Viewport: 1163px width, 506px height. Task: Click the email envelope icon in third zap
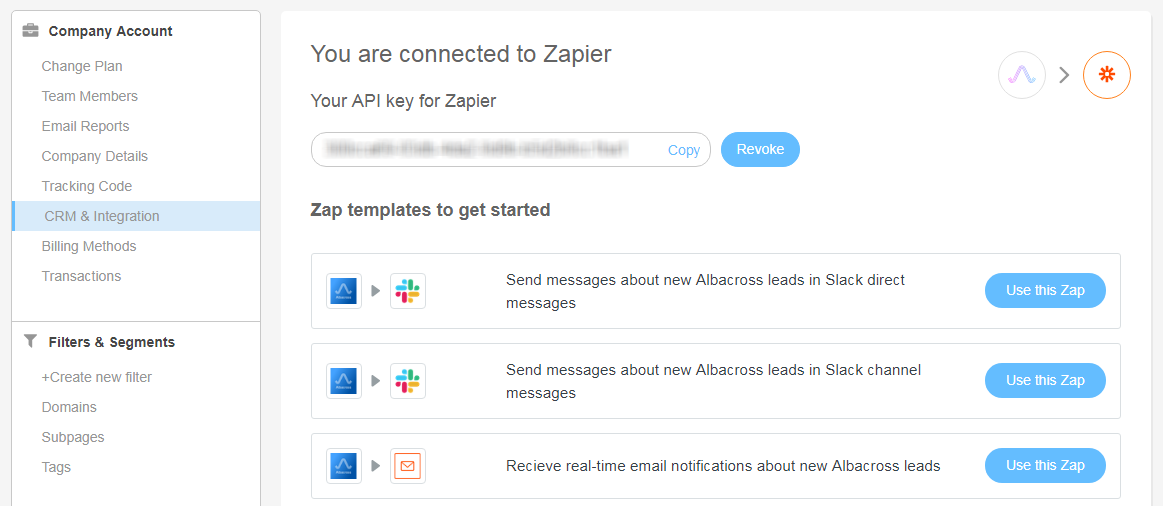tap(407, 466)
